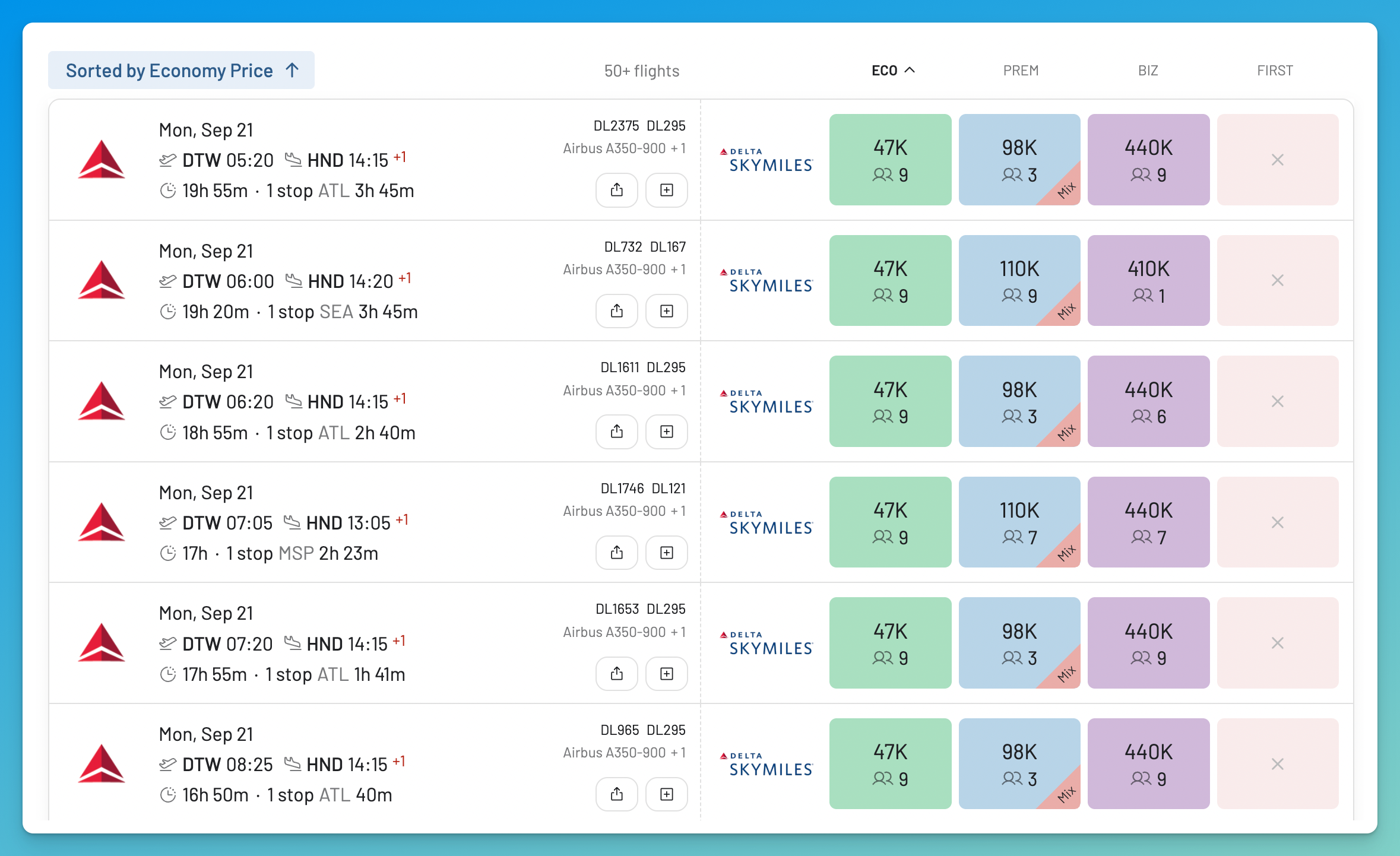
Task: Share the DTW 07:20 flight
Action: (617, 674)
